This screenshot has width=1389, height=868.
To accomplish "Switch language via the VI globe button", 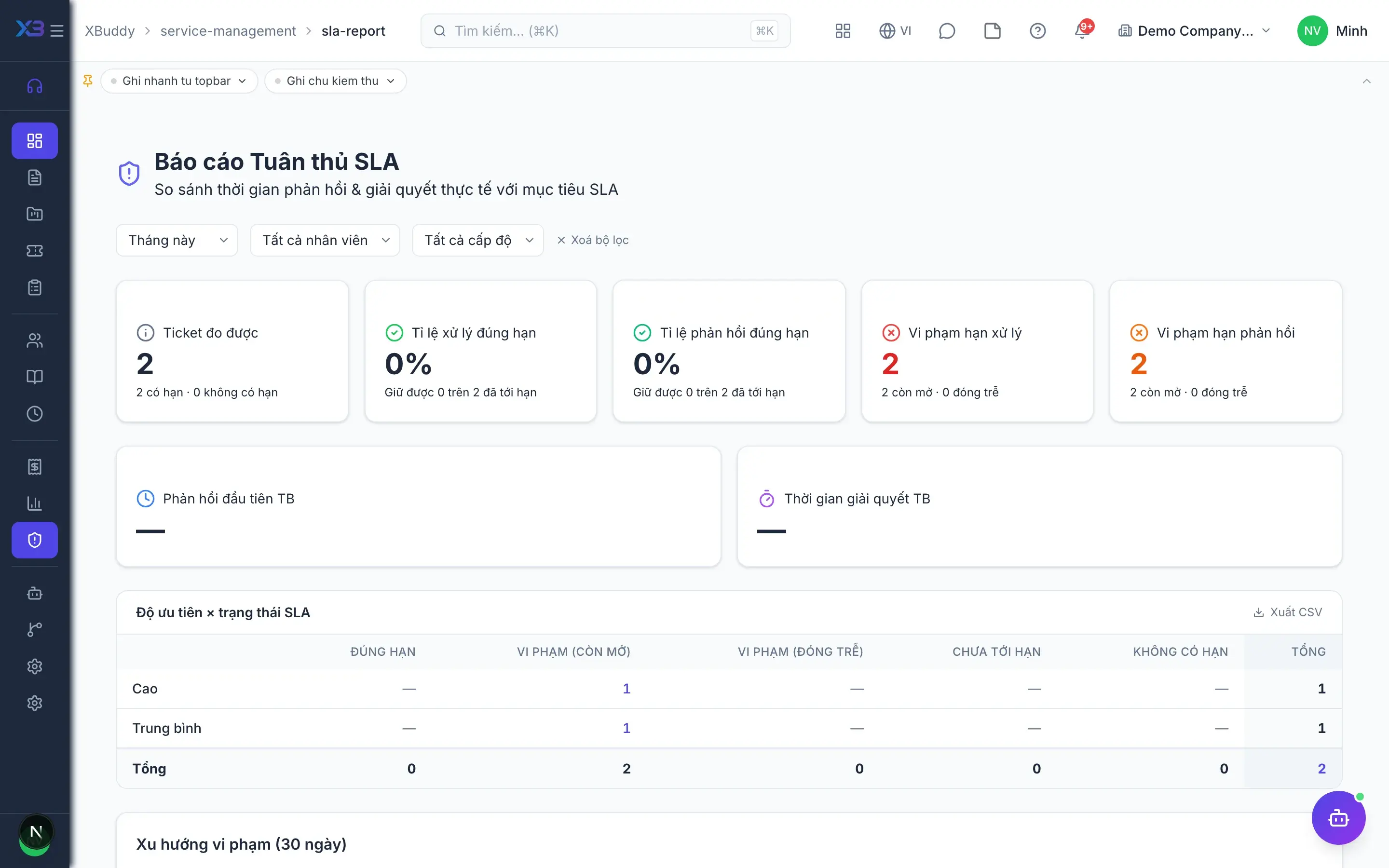I will 896,31.
